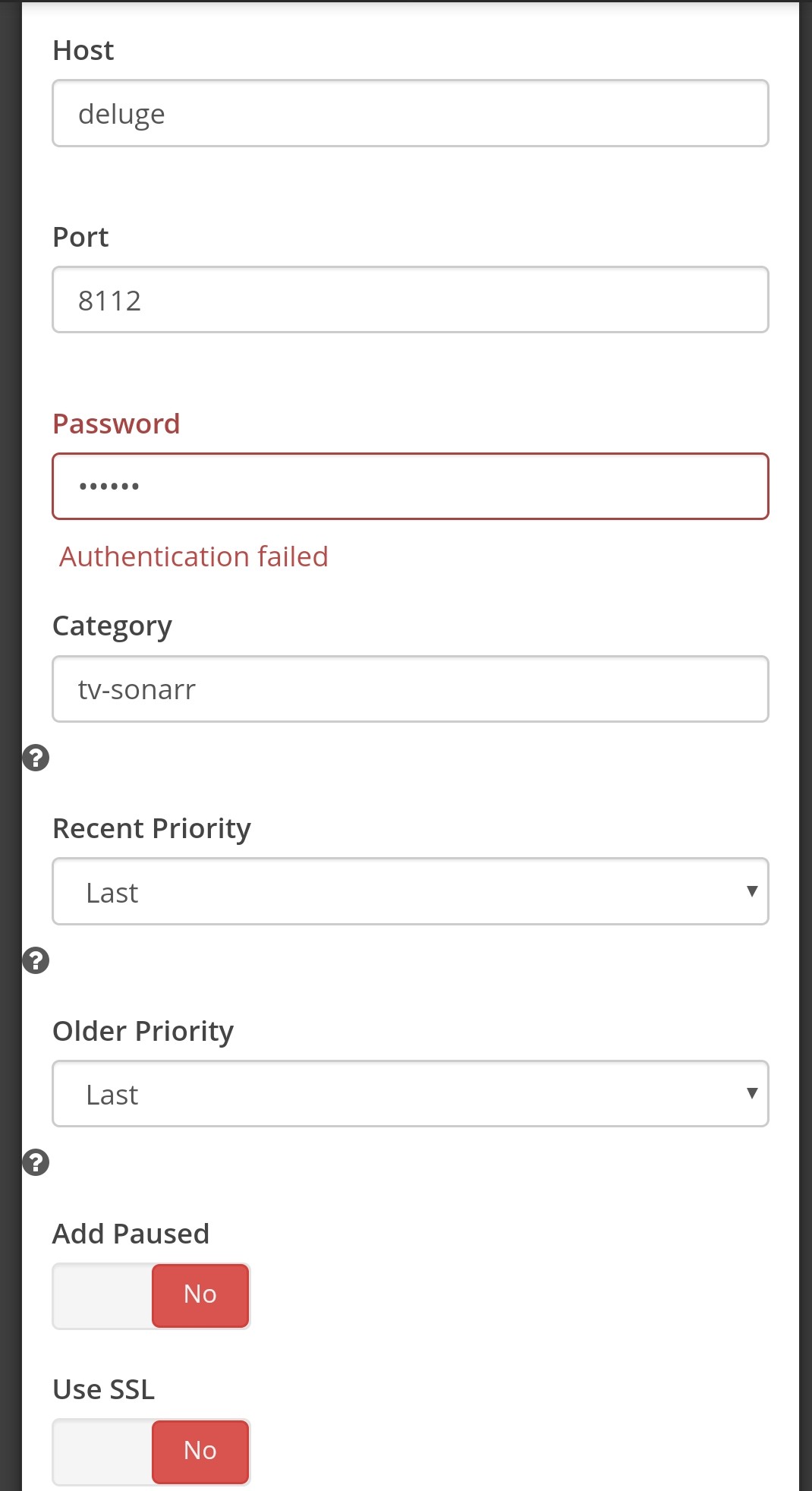This screenshot has height=1491, width=812.
Task: Click the Host label above the deluge field
Action: point(83,49)
